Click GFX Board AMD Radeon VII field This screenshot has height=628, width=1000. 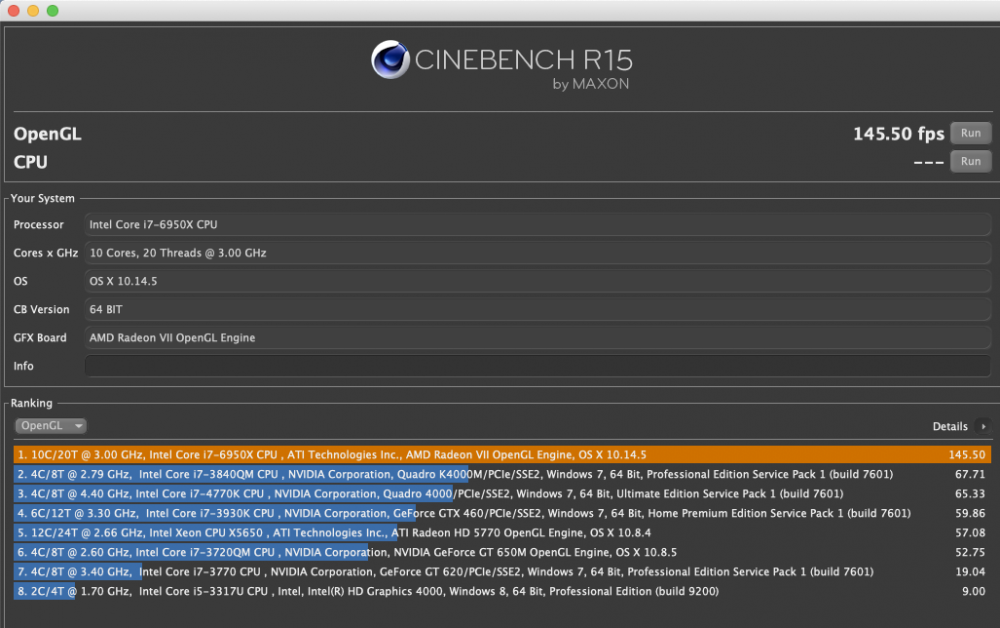(538, 338)
